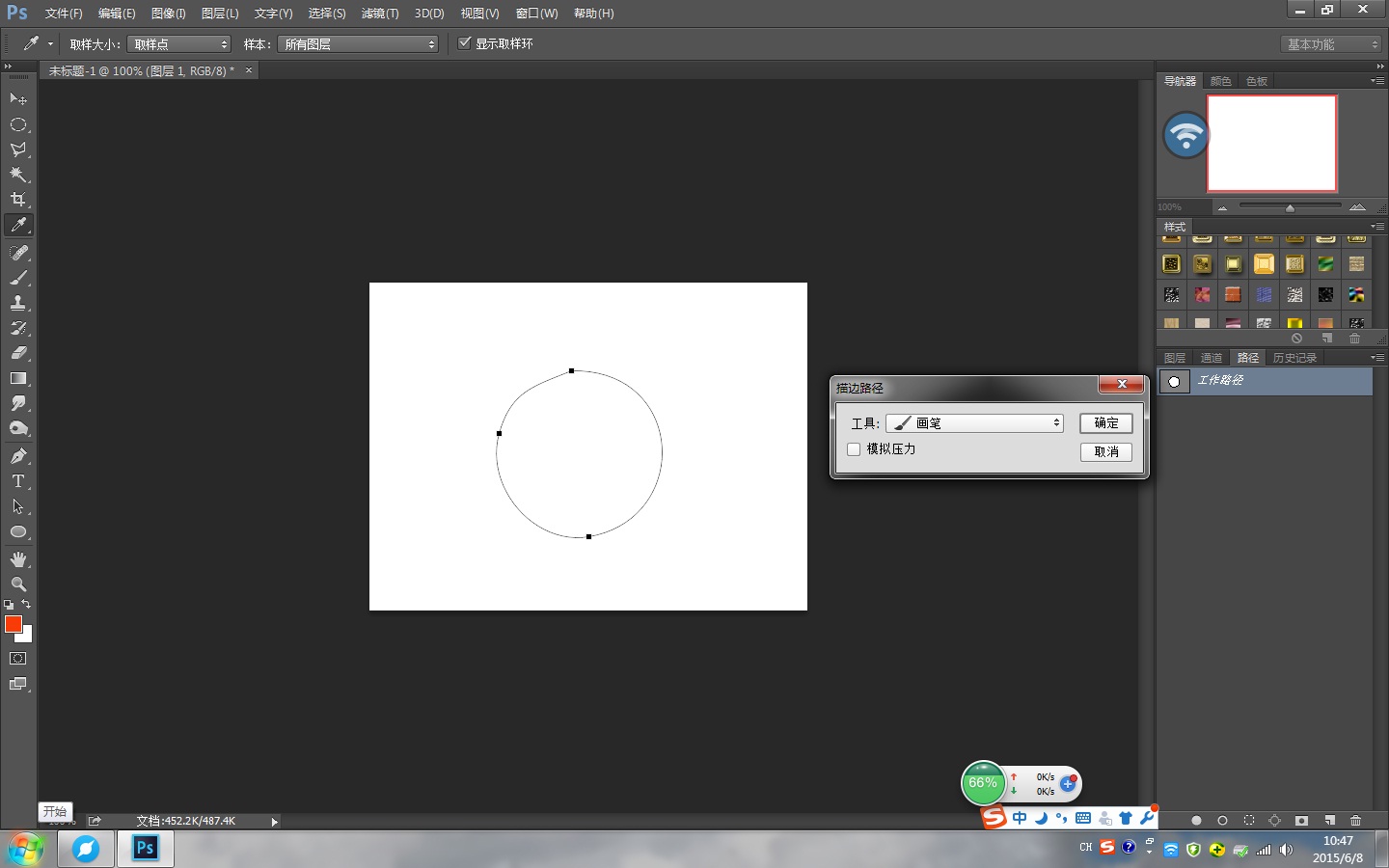
Task: Select the History Brush tool
Action: coord(18,328)
